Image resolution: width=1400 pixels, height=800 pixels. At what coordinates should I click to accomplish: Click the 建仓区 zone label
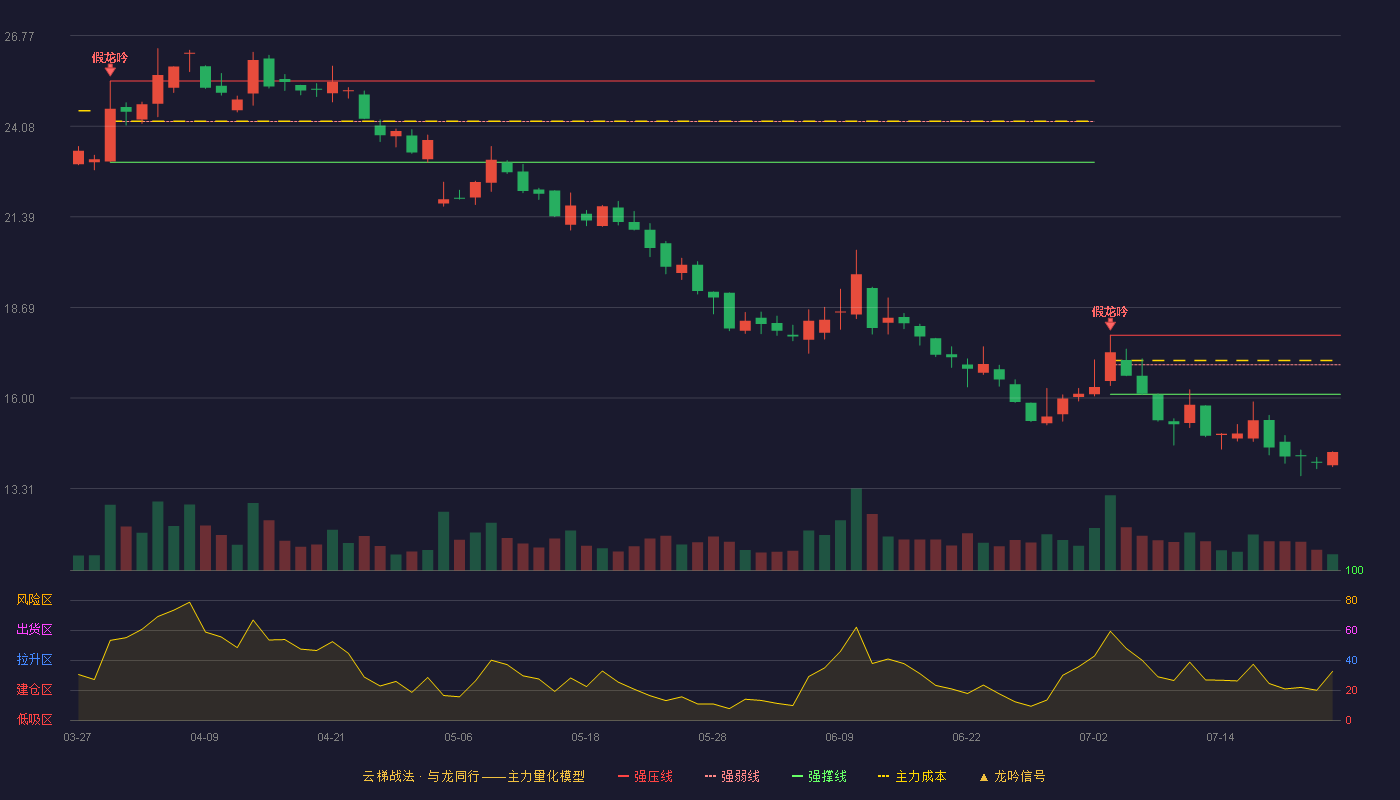pos(34,690)
